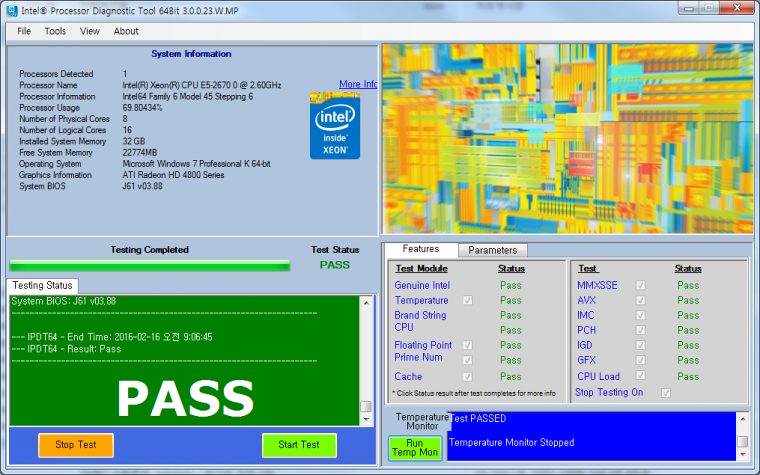This screenshot has height=475, width=760.
Task: Click the Run Temp Mon button
Action: [x=415, y=448]
